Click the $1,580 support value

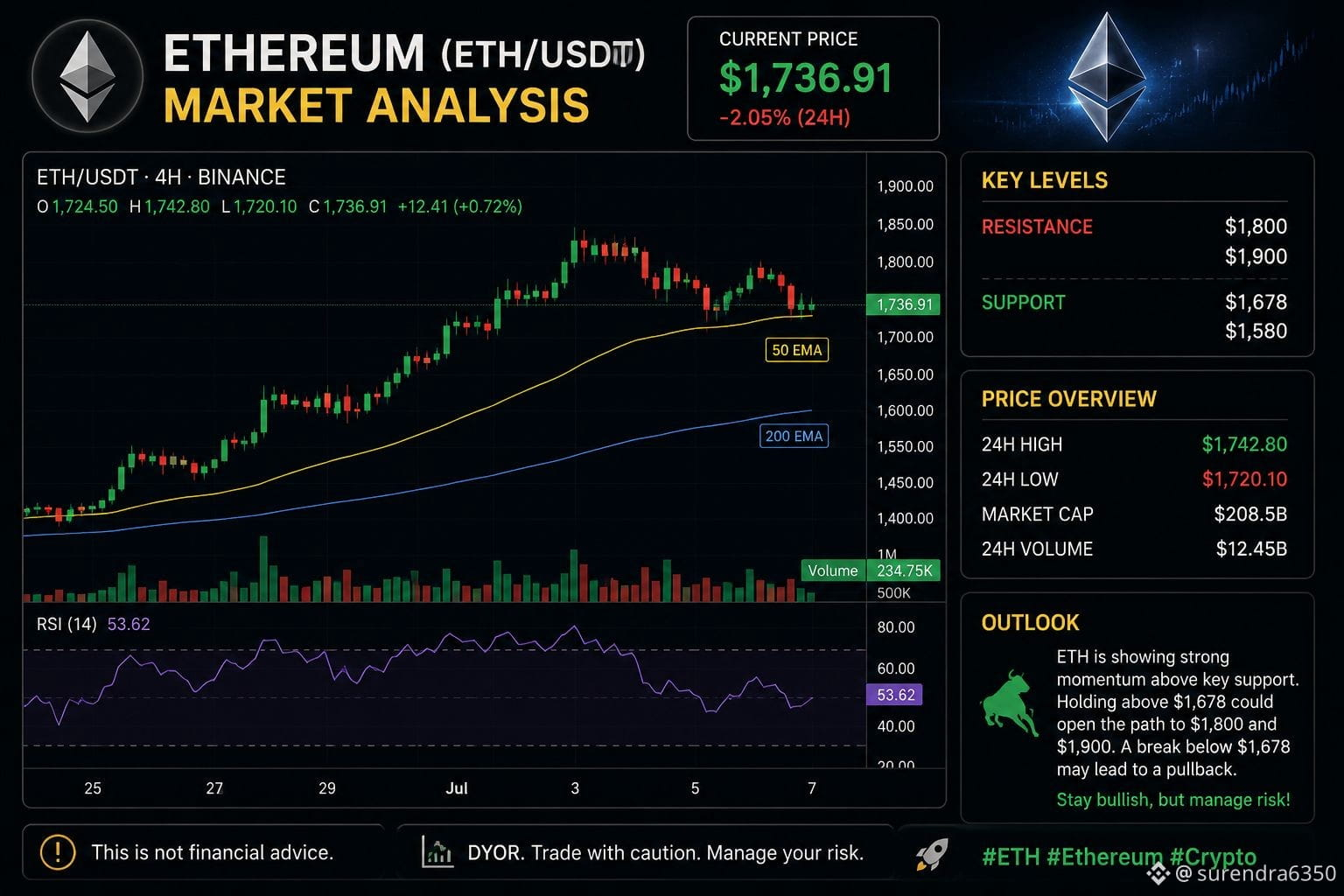tap(1256, 331)
